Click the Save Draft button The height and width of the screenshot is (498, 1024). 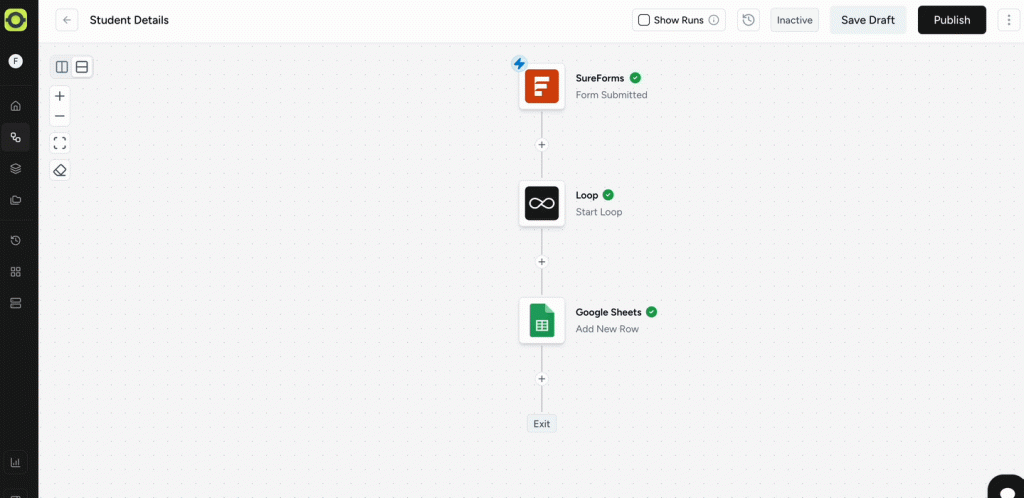click(x=867, y=20)
